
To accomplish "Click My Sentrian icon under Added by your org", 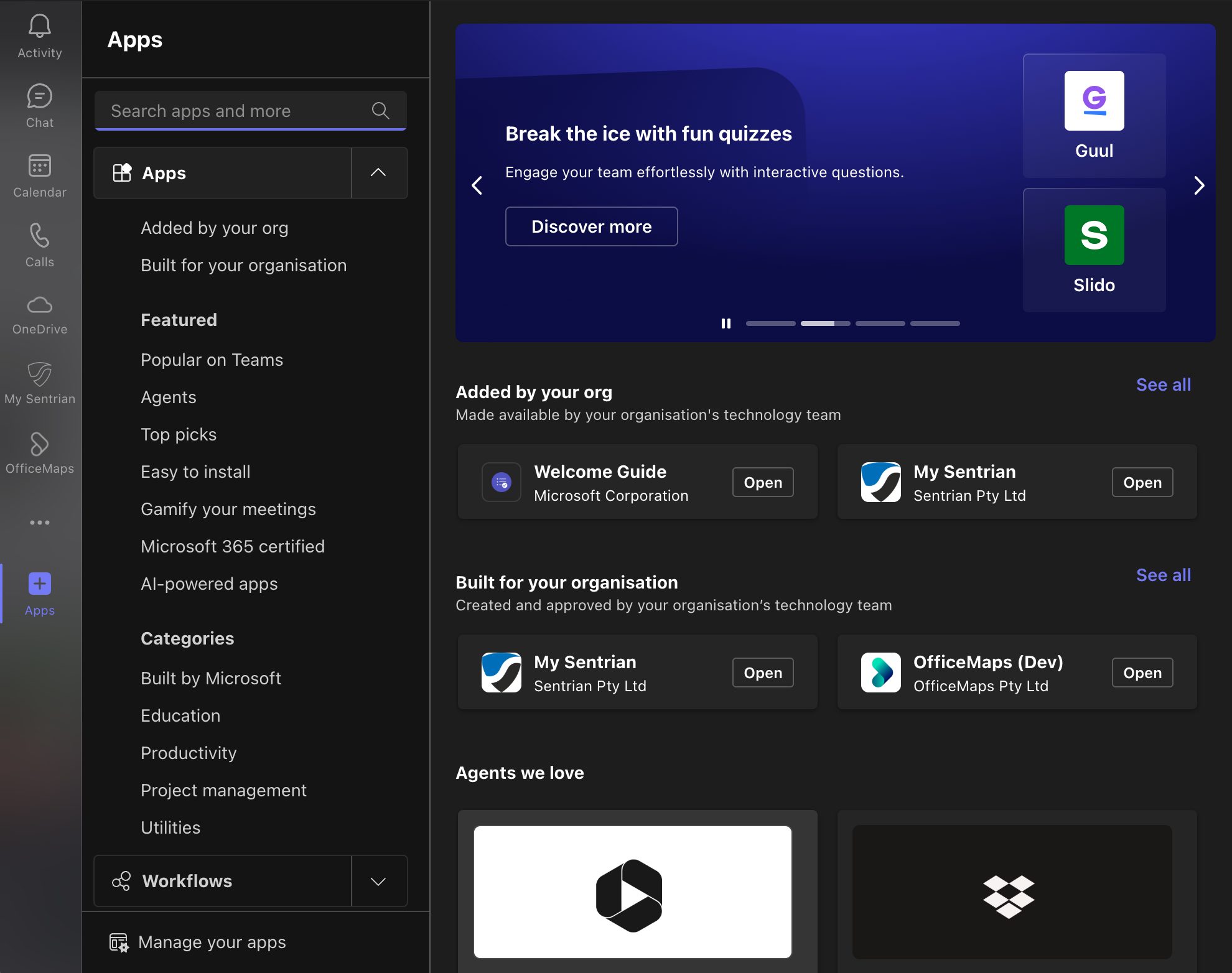I will tap(881, 482).
